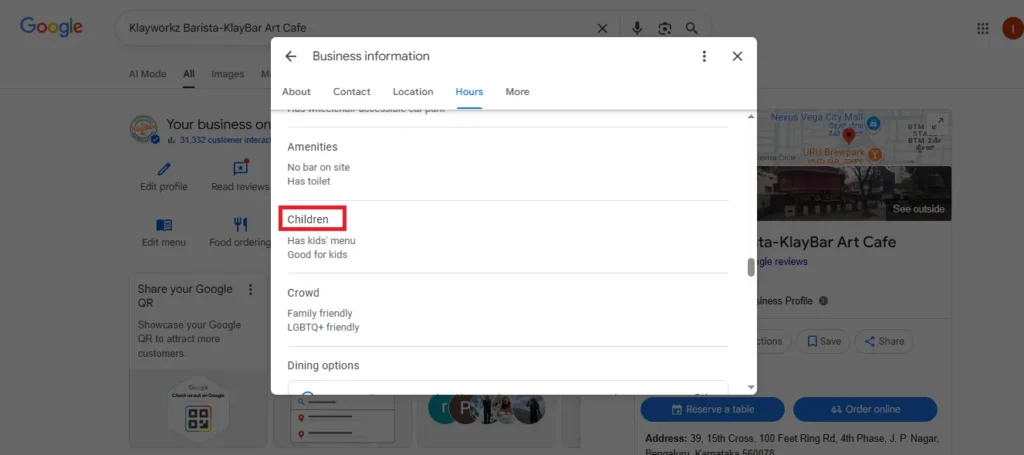Click the Edit menu book icon
1024x455 pixels.
click(164, 225)
